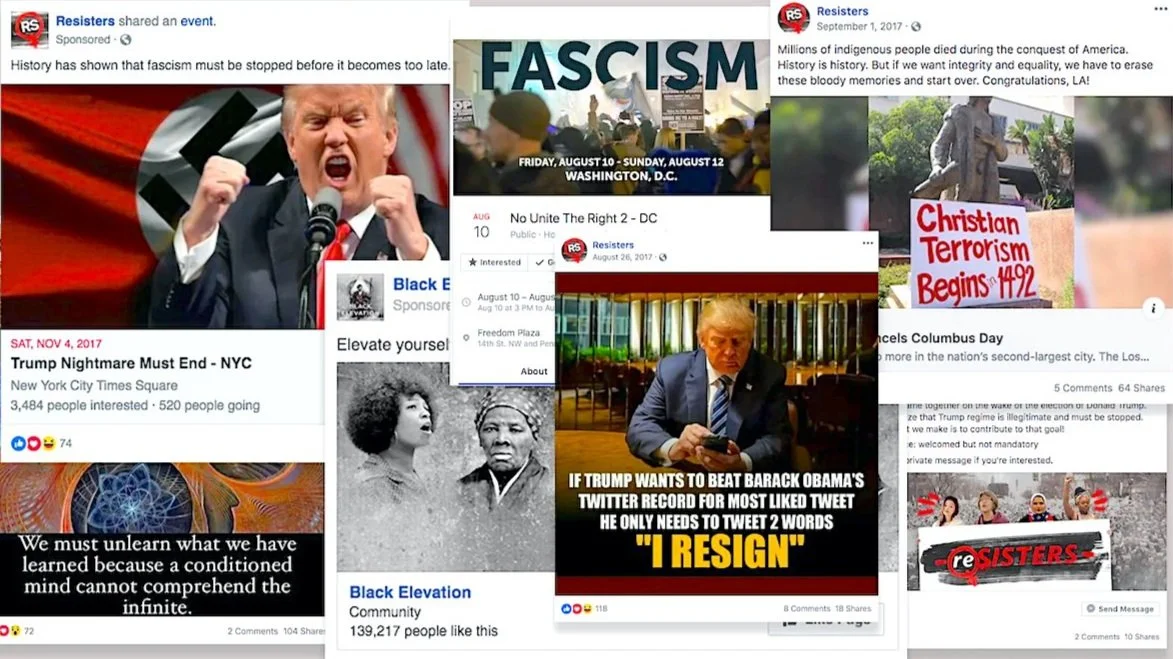Click the Send Message button
This screenshot has width=1173, height=659.
[x=1120, y=609]
